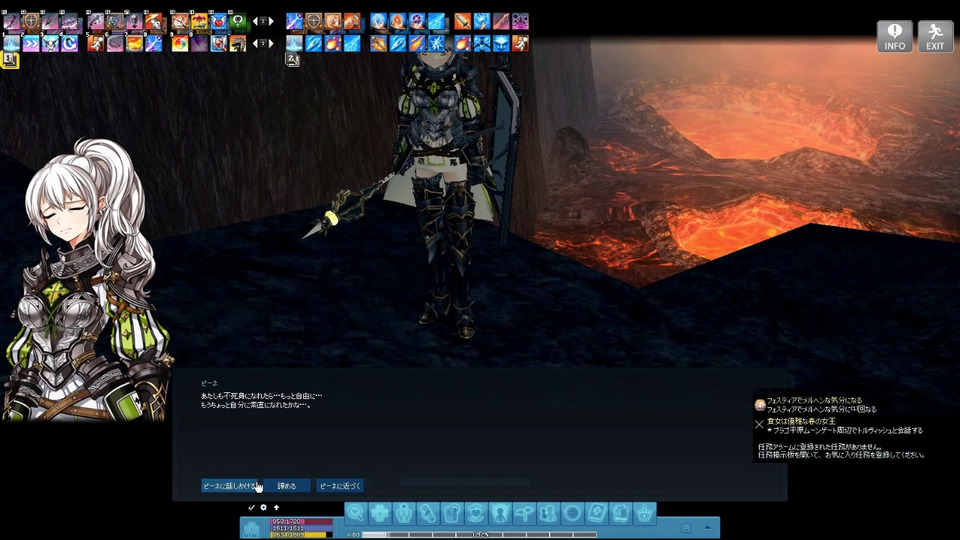Click the blue MP bar 1611/1611

coord(301,528)
